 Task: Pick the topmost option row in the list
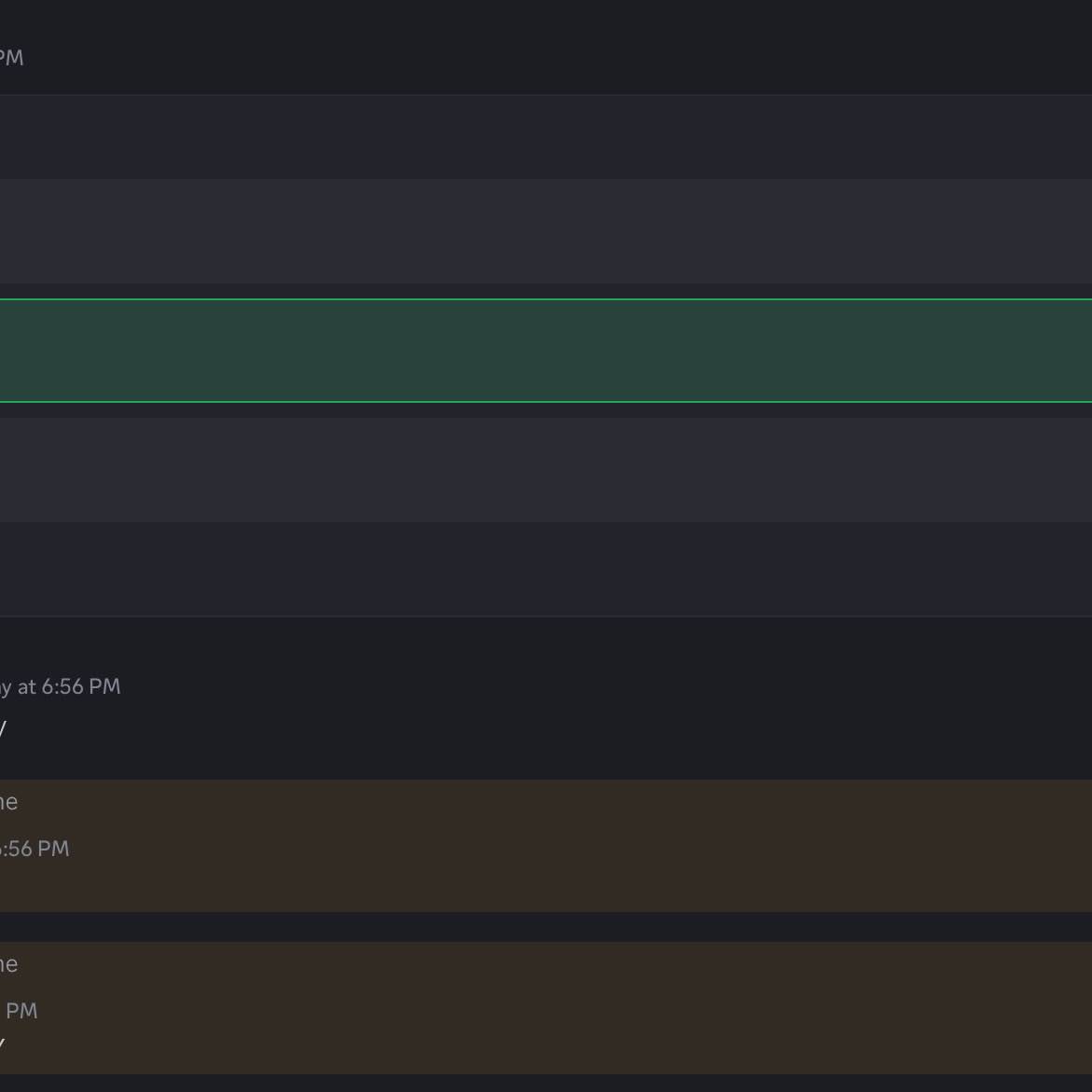click(x=546, y=137)
